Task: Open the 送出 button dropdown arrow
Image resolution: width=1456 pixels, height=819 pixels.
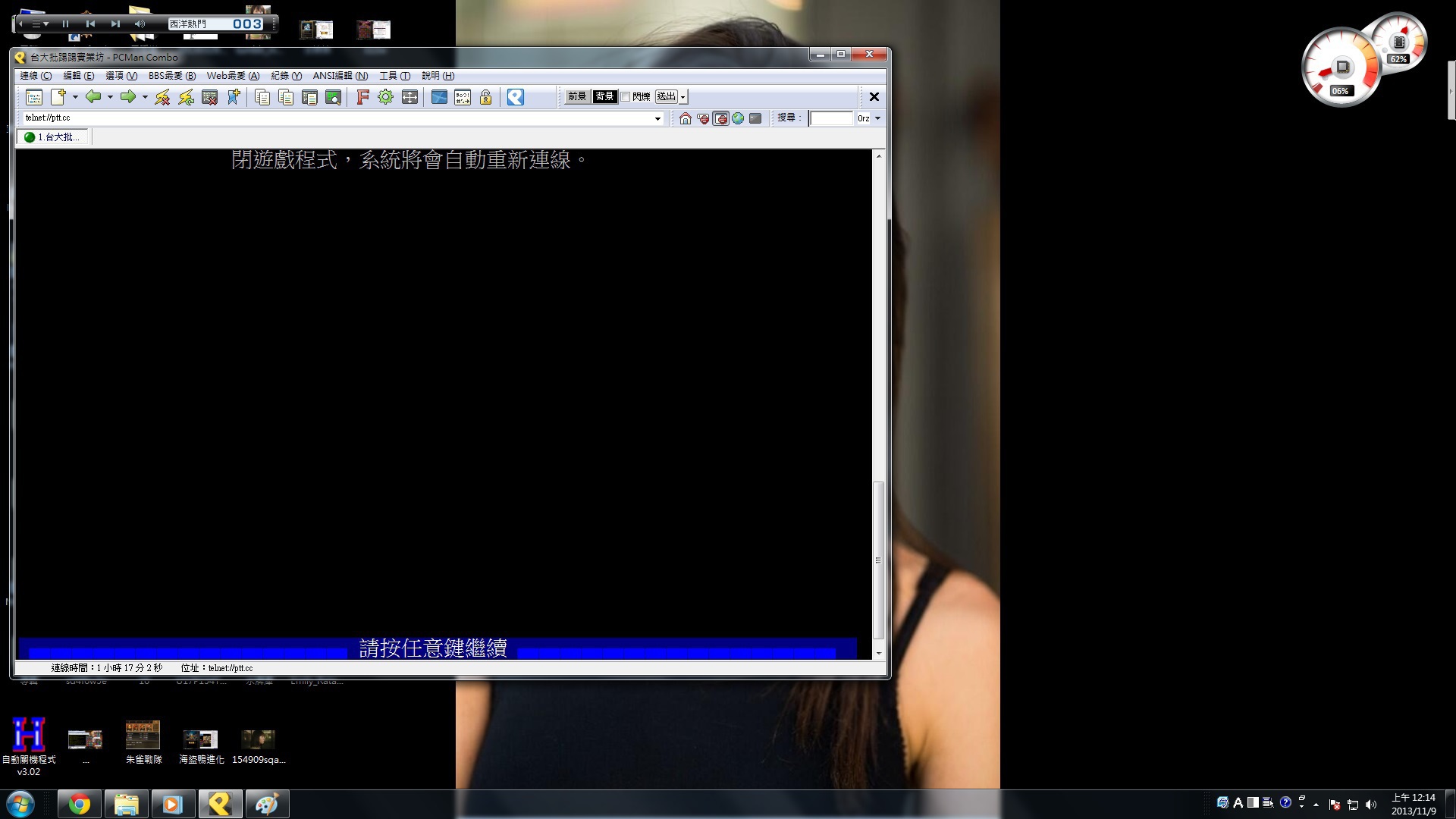Action: pos(683,97)
